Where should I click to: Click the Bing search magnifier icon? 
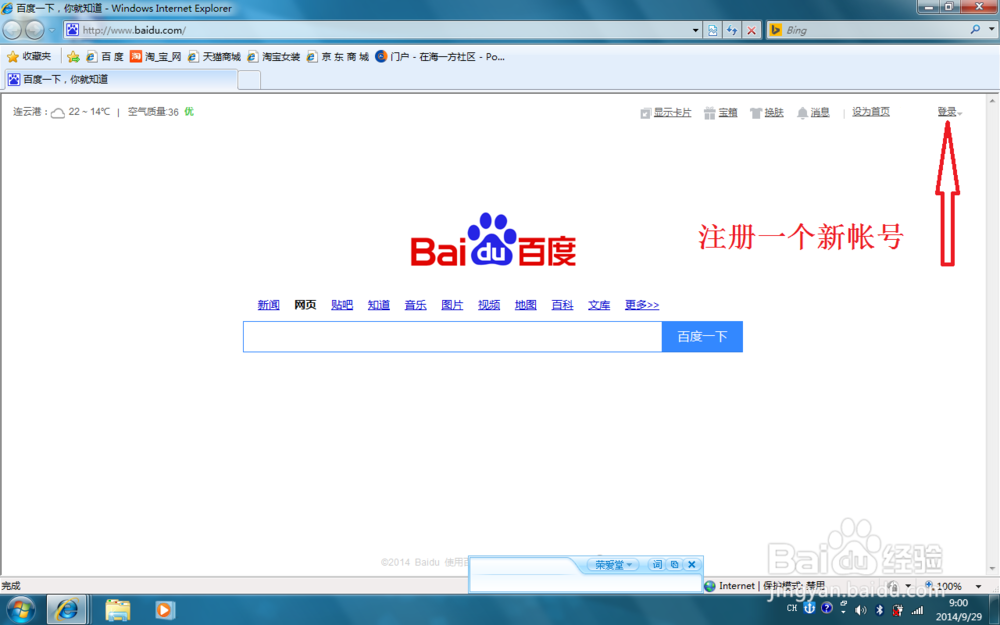pyautogui.click(x=975, y=29)
